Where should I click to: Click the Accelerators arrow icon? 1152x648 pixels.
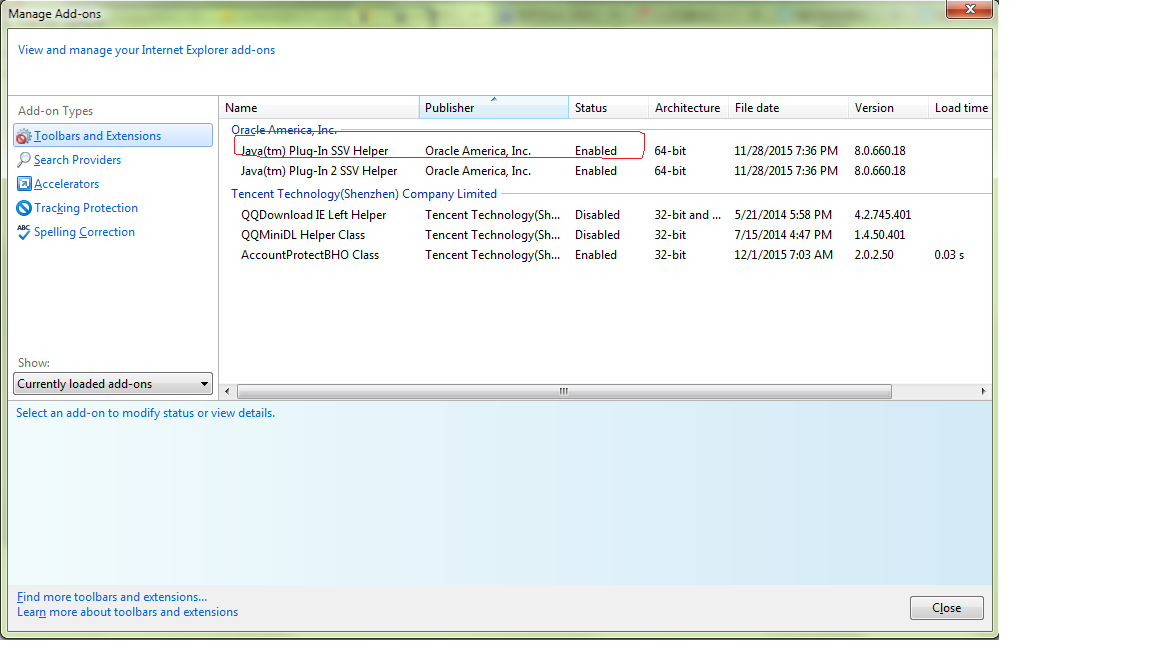pyautogui.click(x=24, y=184)
